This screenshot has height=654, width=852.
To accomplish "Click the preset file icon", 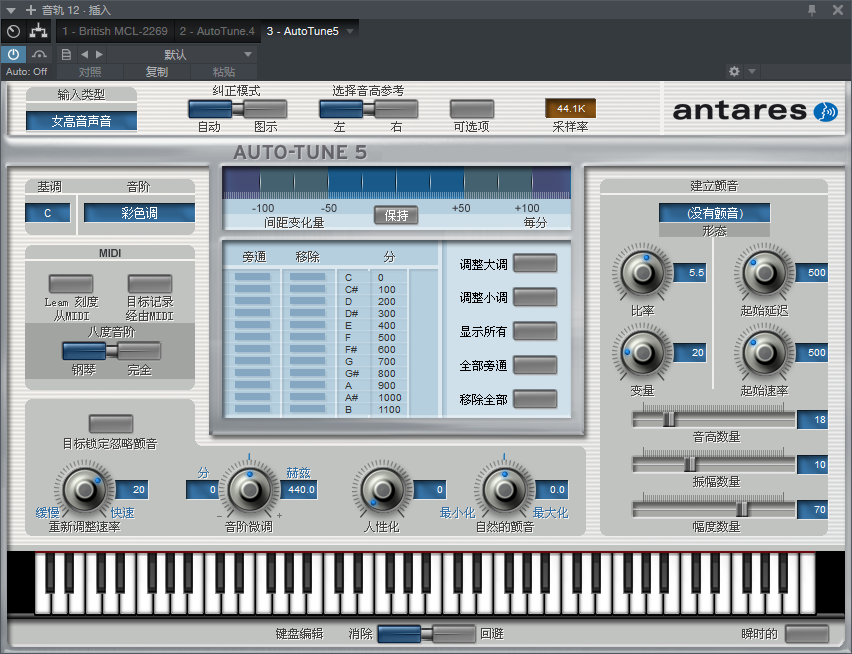I will (66, 54).
